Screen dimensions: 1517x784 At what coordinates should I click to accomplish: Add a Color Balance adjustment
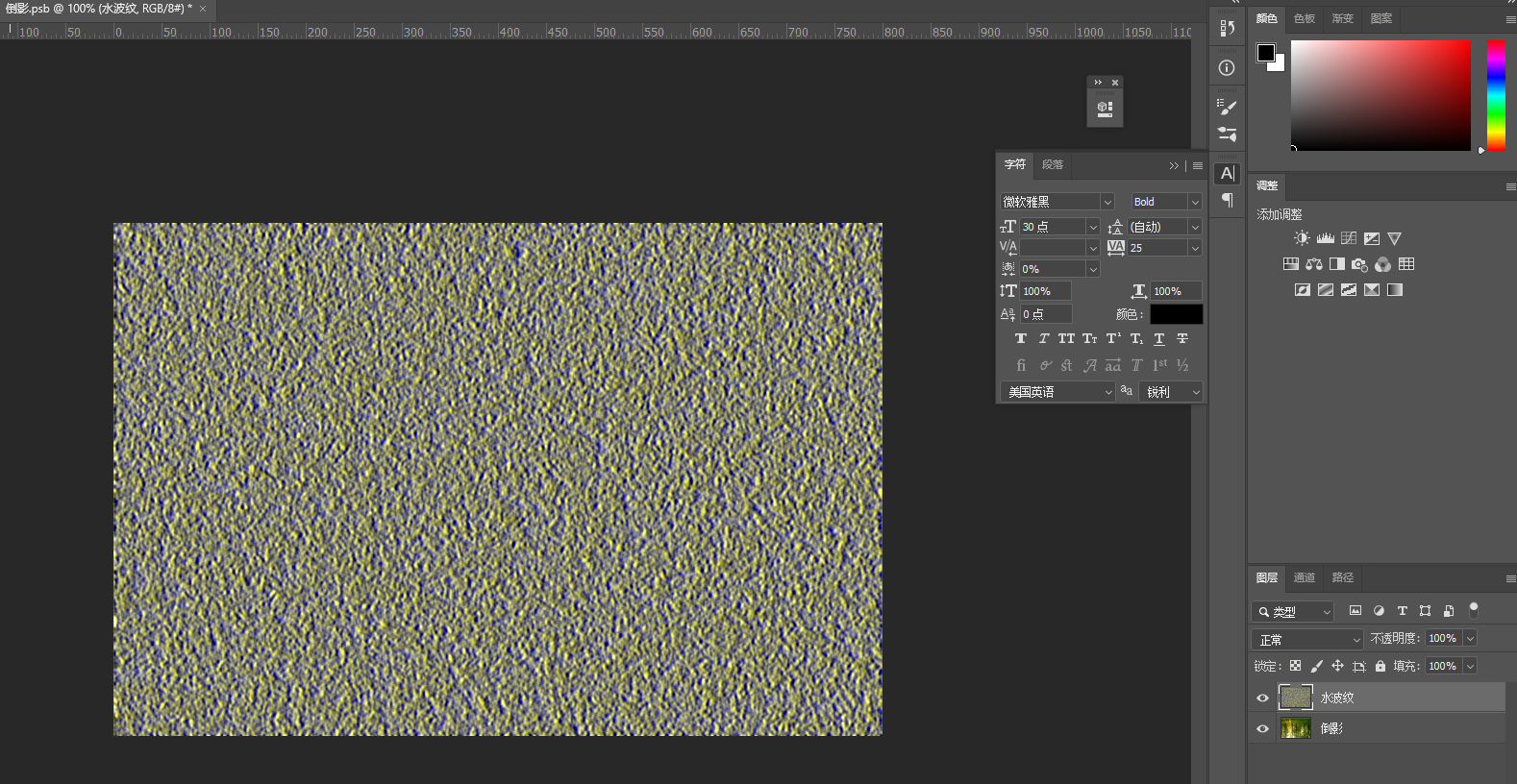click(x=1314, y=264)
